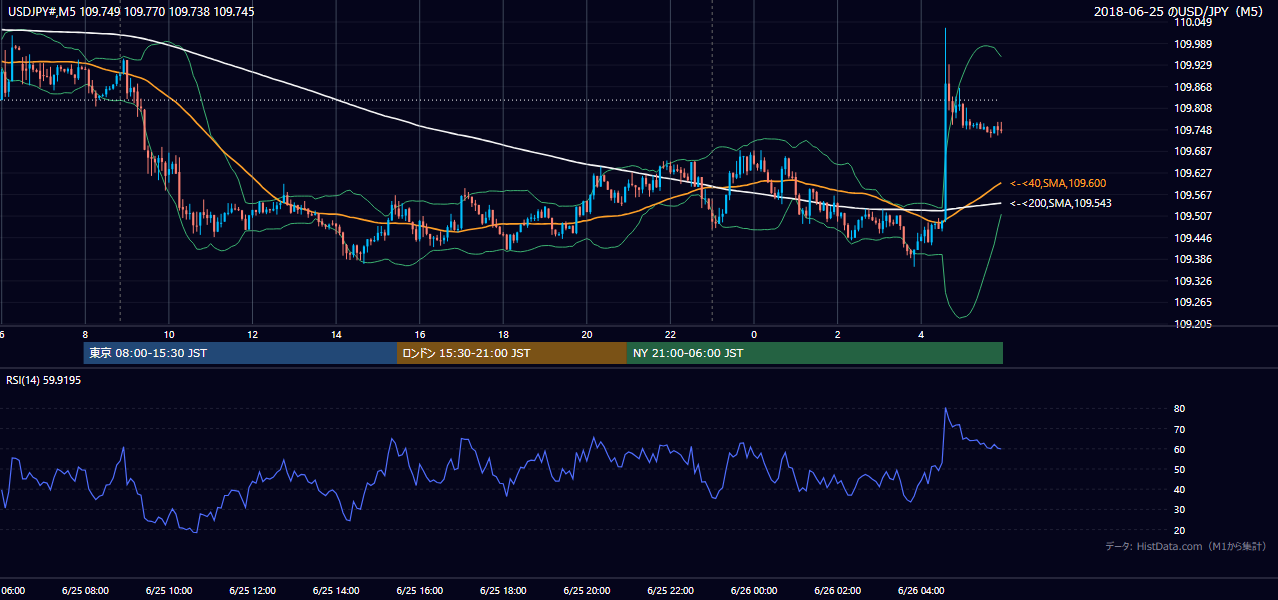Select the ロンドン 15:30-21:00 JST session bar

click(512, 353)
